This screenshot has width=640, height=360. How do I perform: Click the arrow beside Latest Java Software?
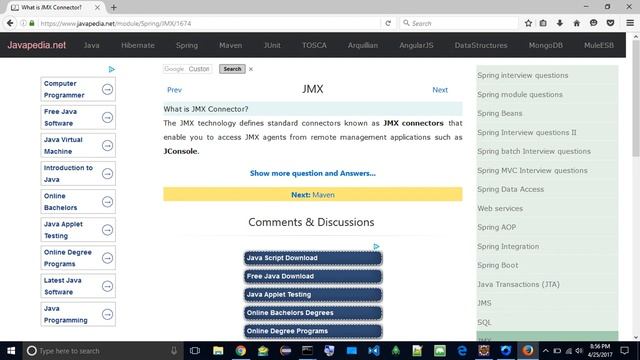[107, 286]
